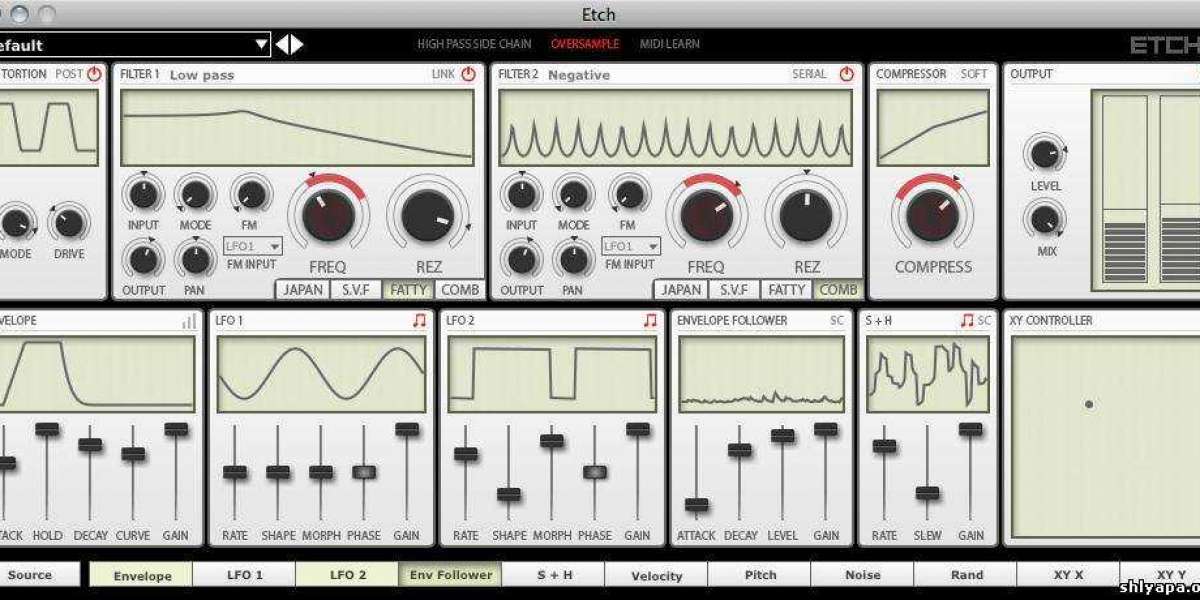Screen dimensions: 1200x600
Task: Toggle HIGH PASS SIDE CHAIN option
Action: [476, 44]
